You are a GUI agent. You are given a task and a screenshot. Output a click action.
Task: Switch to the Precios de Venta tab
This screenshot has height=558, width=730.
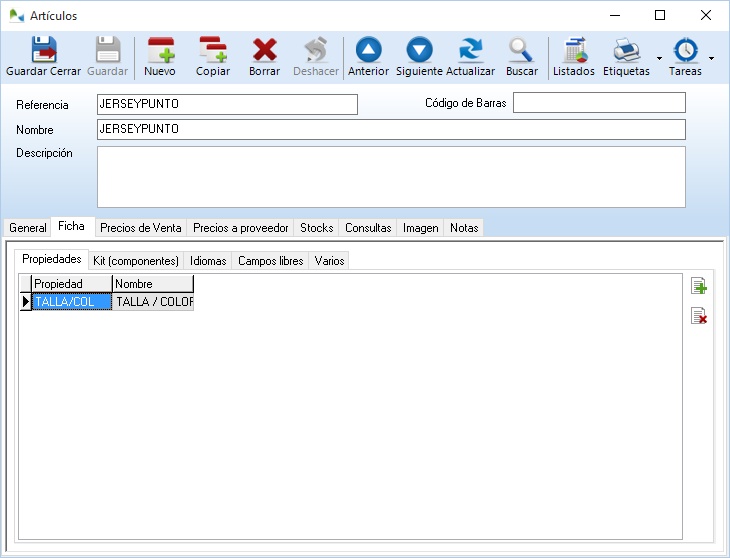point(140,228)
